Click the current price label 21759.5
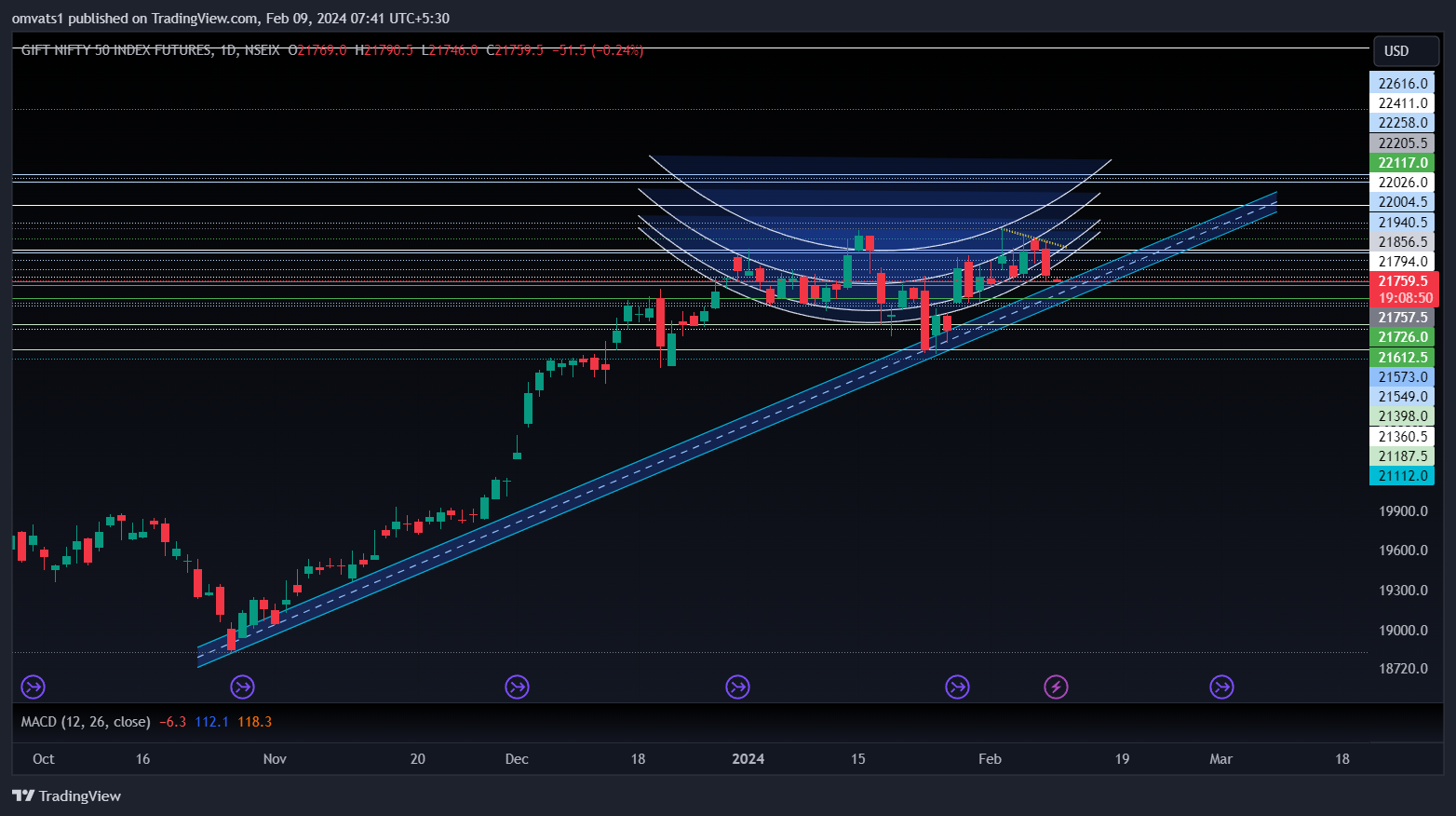1456x816 pixels. [x=1403, y=281]
